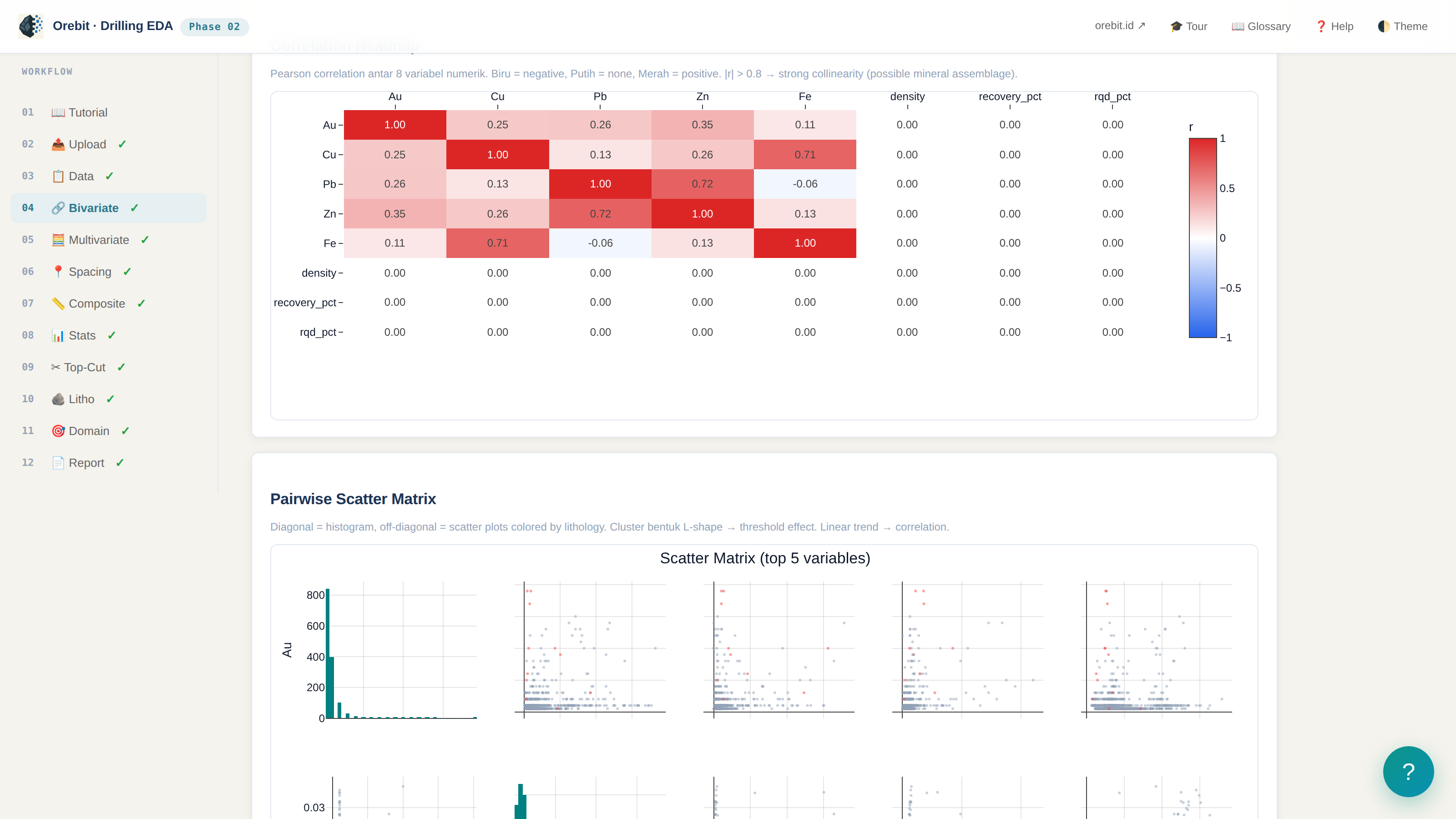This screenshot has height=819, width=1456.
Task: Click the Tour graduation cap icon
Action: coord(1176,26)
